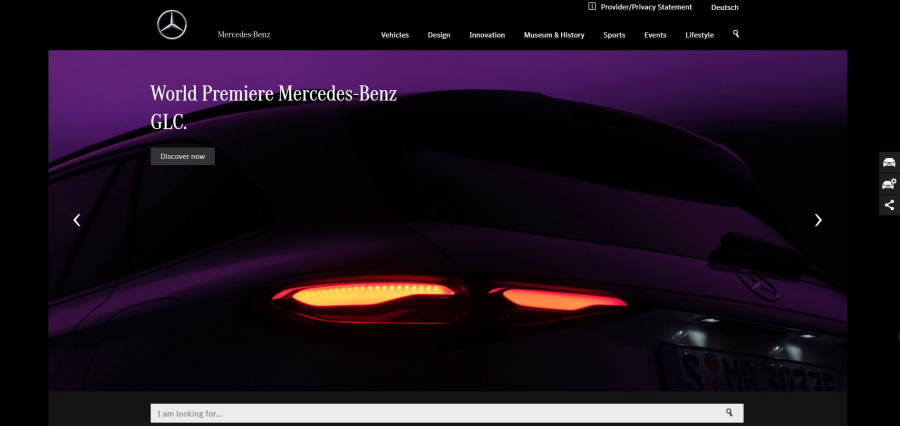Open the Design menu

pyautogui.click(x=439, y=35)
